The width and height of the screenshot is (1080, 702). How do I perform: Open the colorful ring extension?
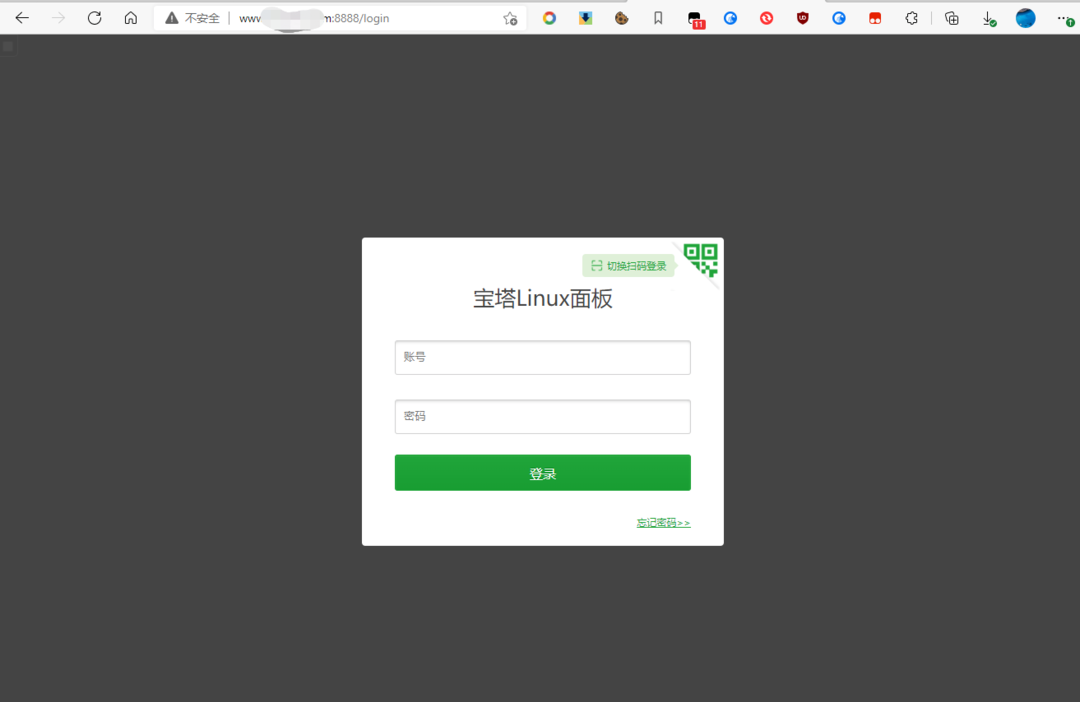coord(549,19)
